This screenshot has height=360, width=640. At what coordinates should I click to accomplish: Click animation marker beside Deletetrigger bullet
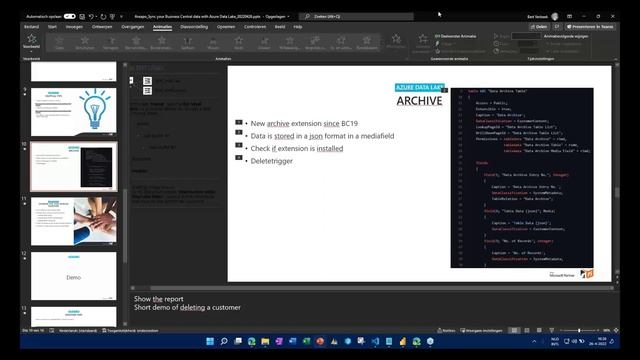(x=239, y=158)
